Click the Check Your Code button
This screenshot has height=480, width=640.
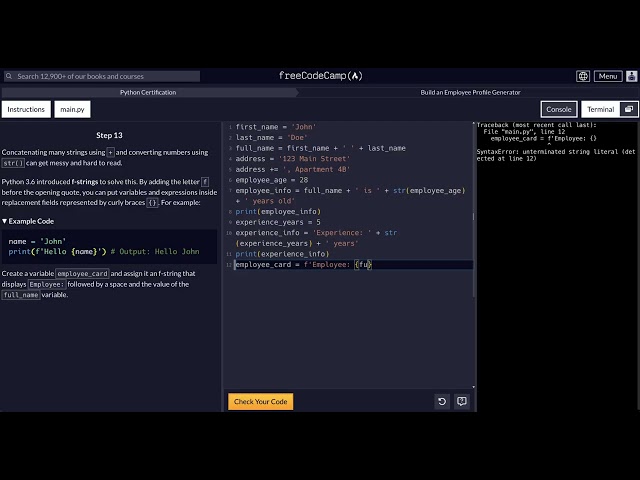(x=260, y=402)
